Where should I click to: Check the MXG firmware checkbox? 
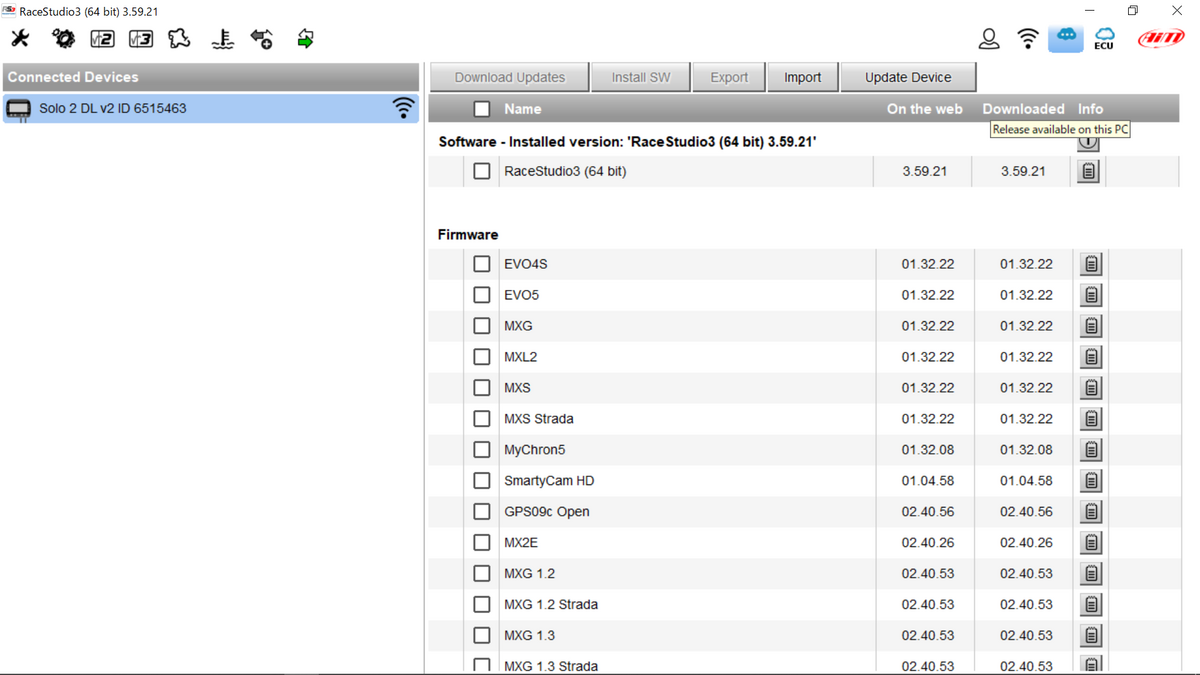[x=482, y=326]
